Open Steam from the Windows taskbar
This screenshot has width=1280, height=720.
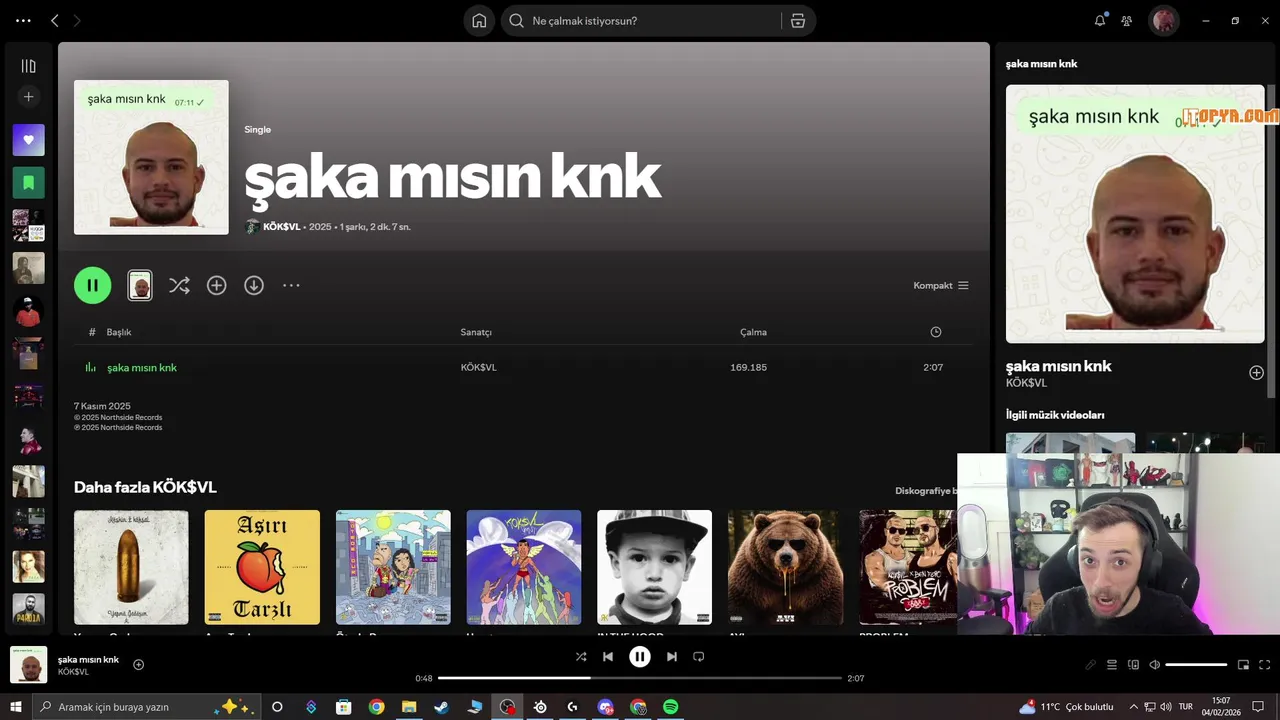tap(441, 707)
